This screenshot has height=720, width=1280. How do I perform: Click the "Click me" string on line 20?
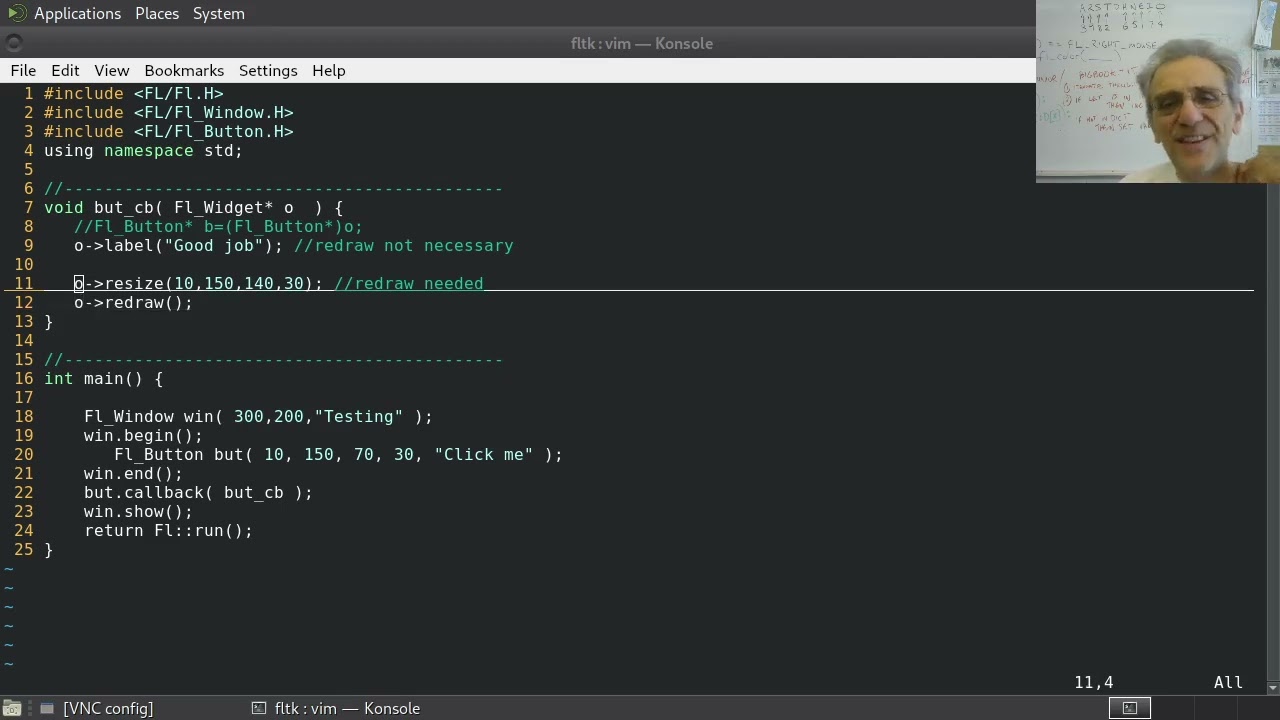pos(484,454)
